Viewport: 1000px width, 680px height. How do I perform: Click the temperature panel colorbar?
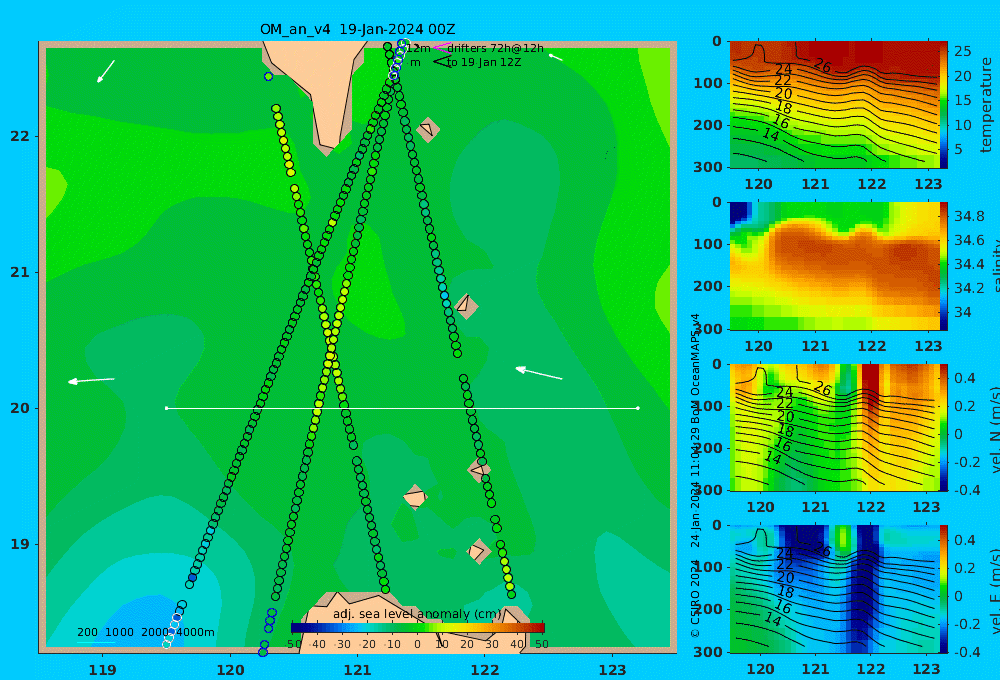tap(943, 105)
